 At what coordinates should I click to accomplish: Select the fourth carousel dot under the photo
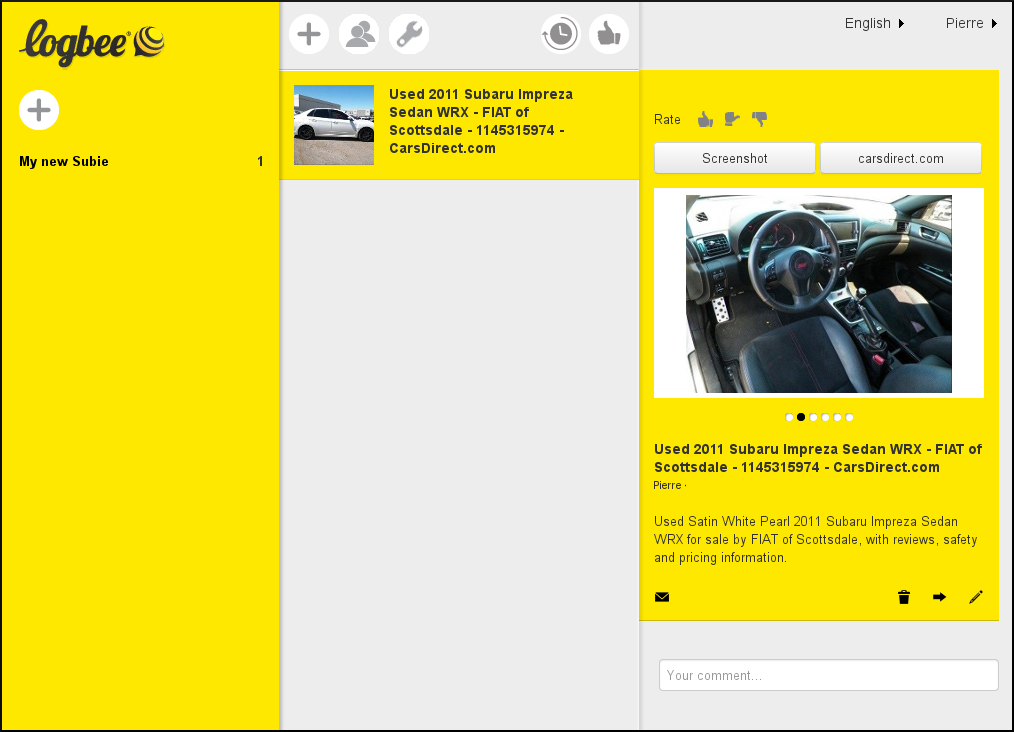[825, 417]
